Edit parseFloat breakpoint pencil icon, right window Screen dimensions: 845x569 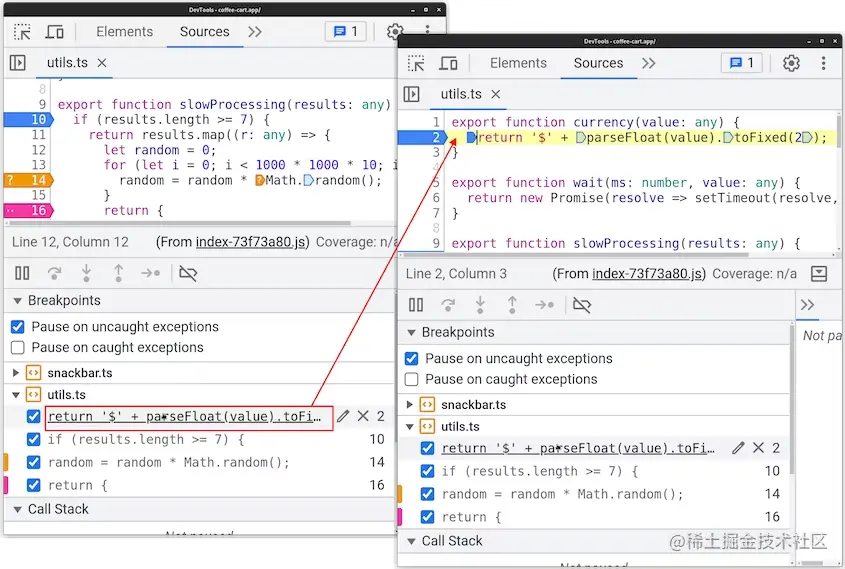tap(738, 448)
